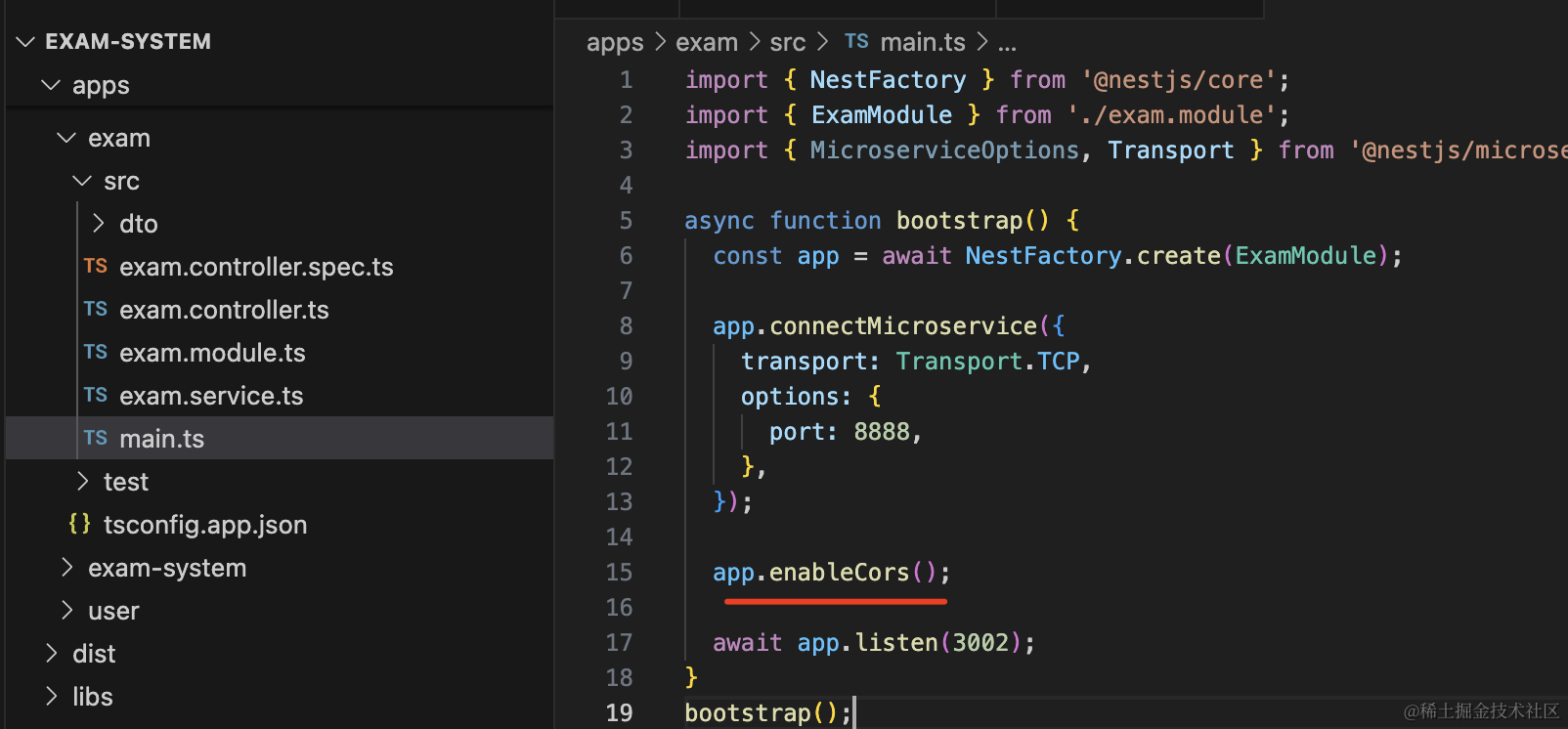This screenshot has width=1568, height=729.
Task: Select the exam-system folder label
Action: point(167,568)
